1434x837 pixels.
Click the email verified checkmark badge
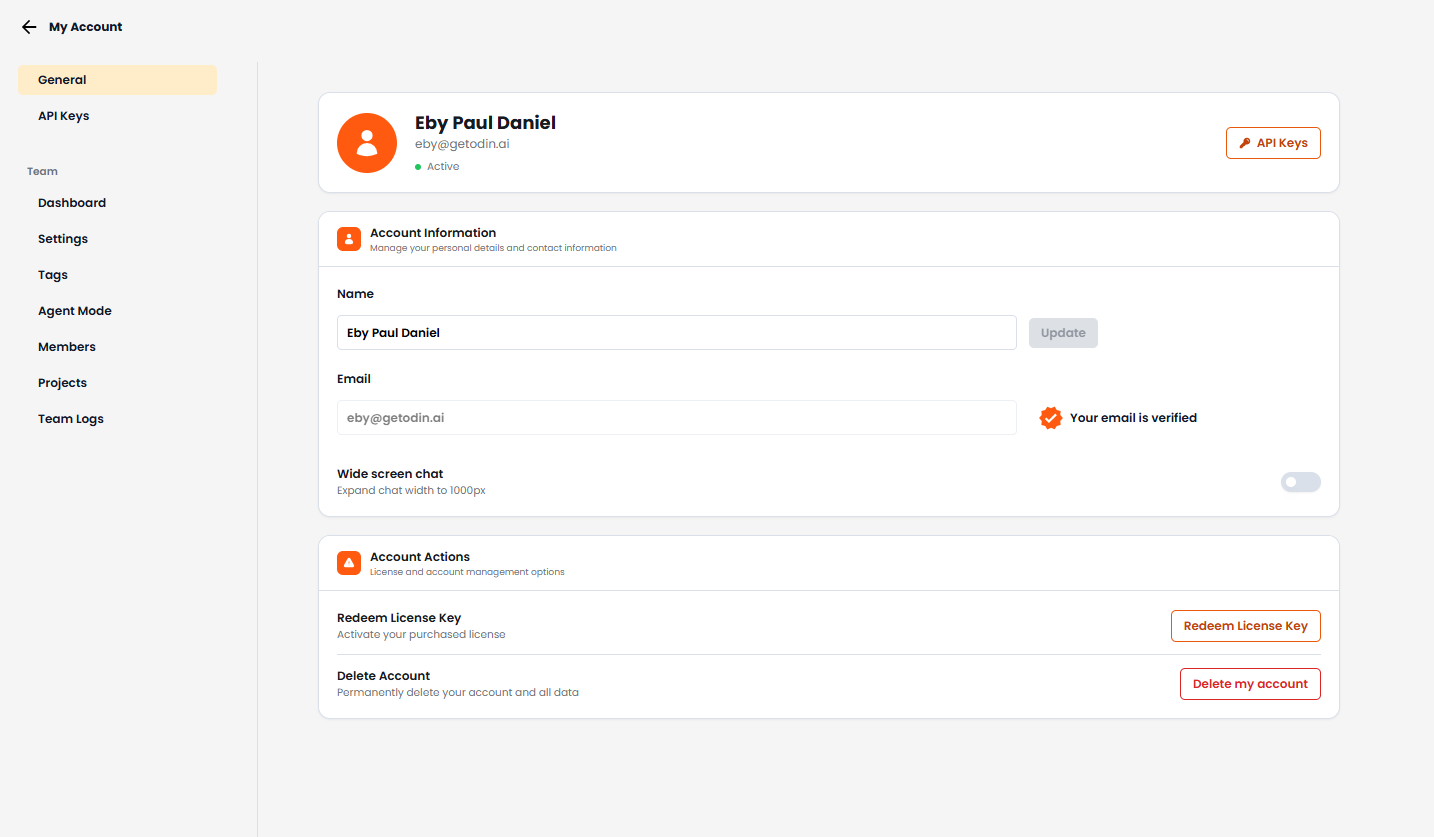[x=1050, y=417]
